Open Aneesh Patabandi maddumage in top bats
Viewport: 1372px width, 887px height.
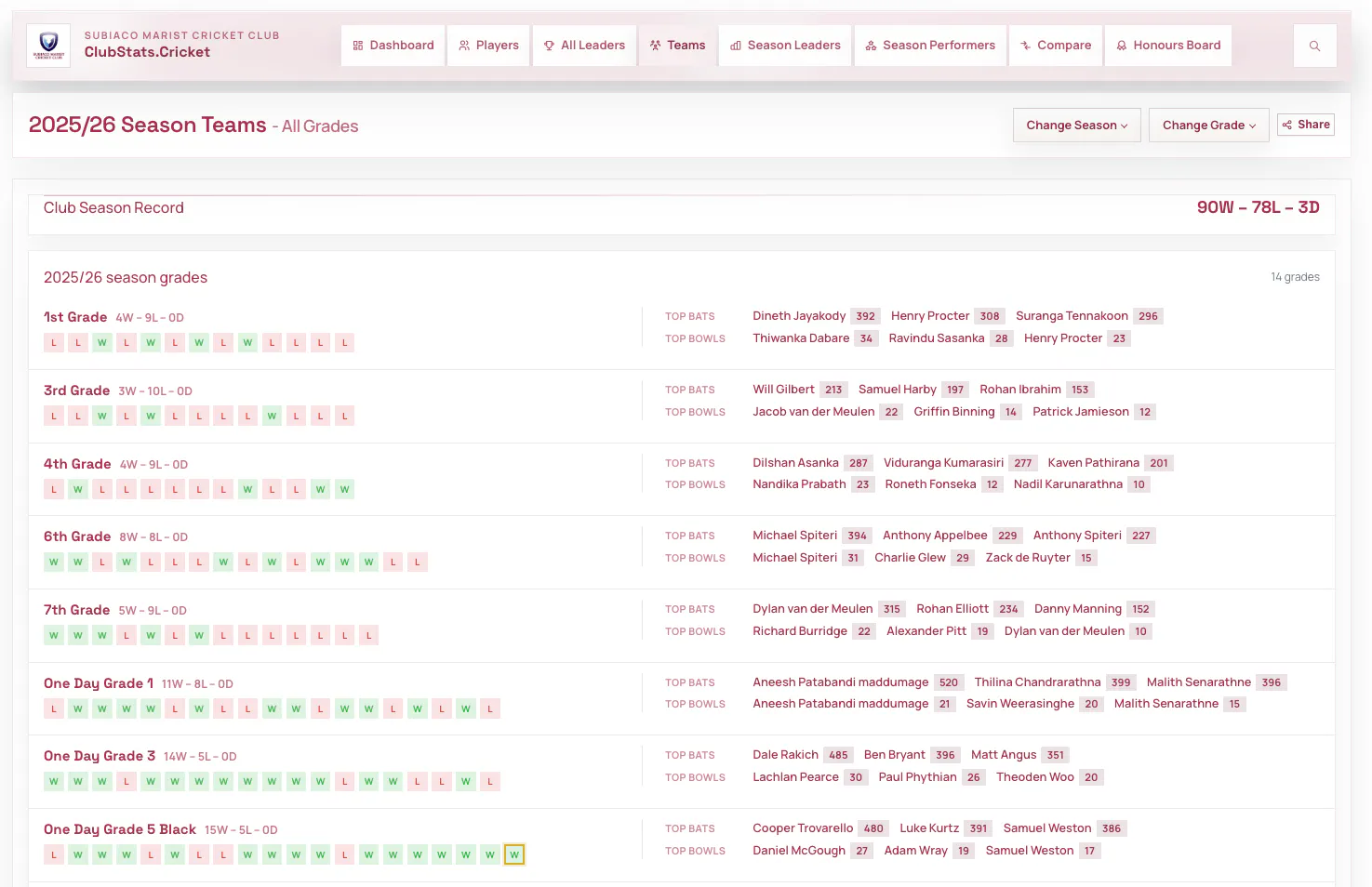pos(841,682)
